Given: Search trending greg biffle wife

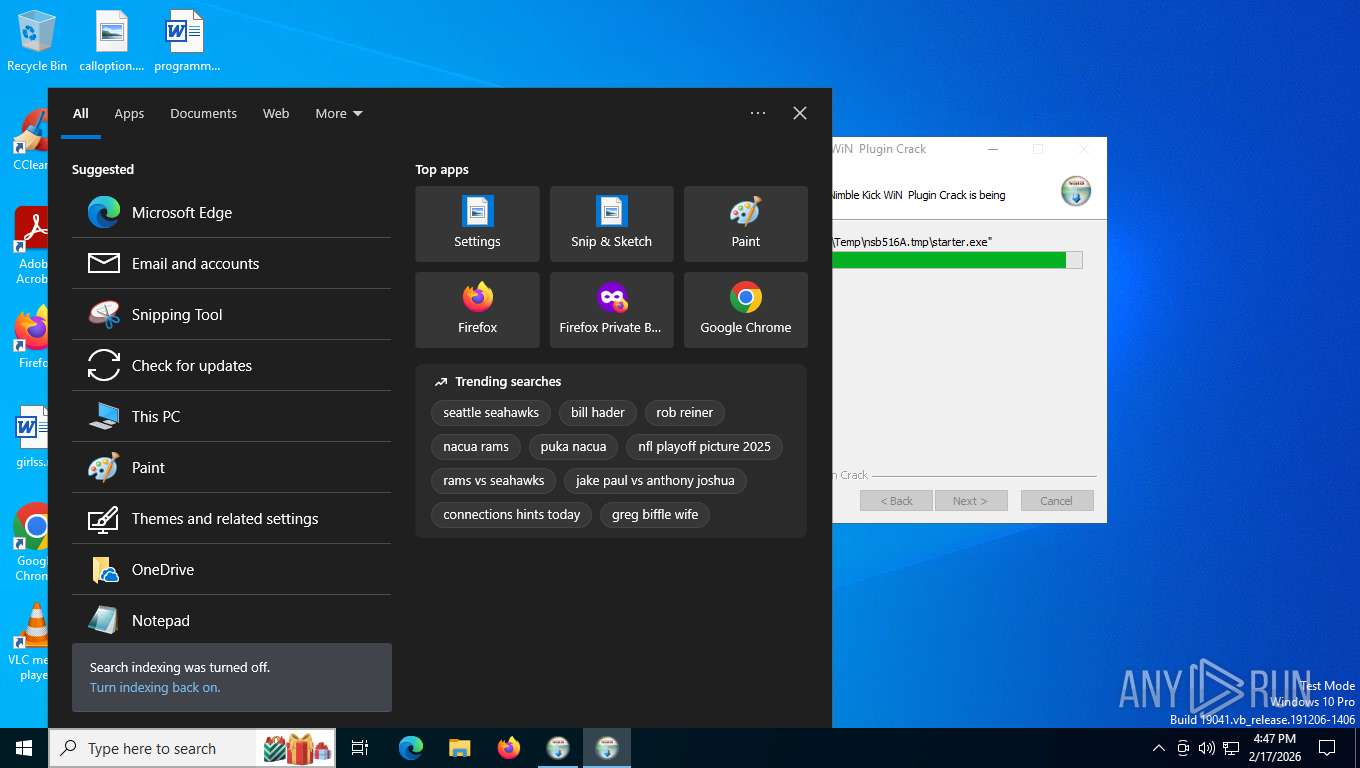Looking at the screenshot, I should [x=655, y=514].
